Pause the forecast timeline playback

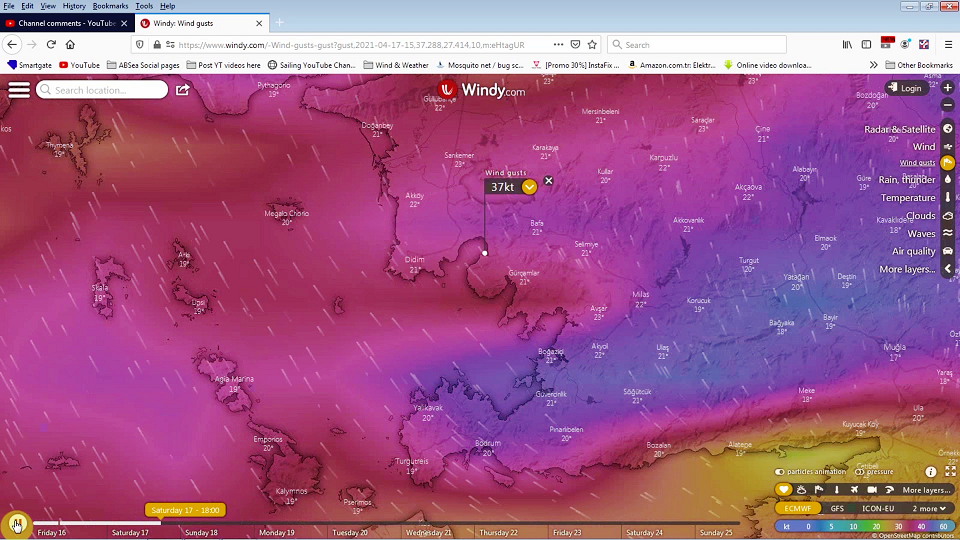pos(17,525)
